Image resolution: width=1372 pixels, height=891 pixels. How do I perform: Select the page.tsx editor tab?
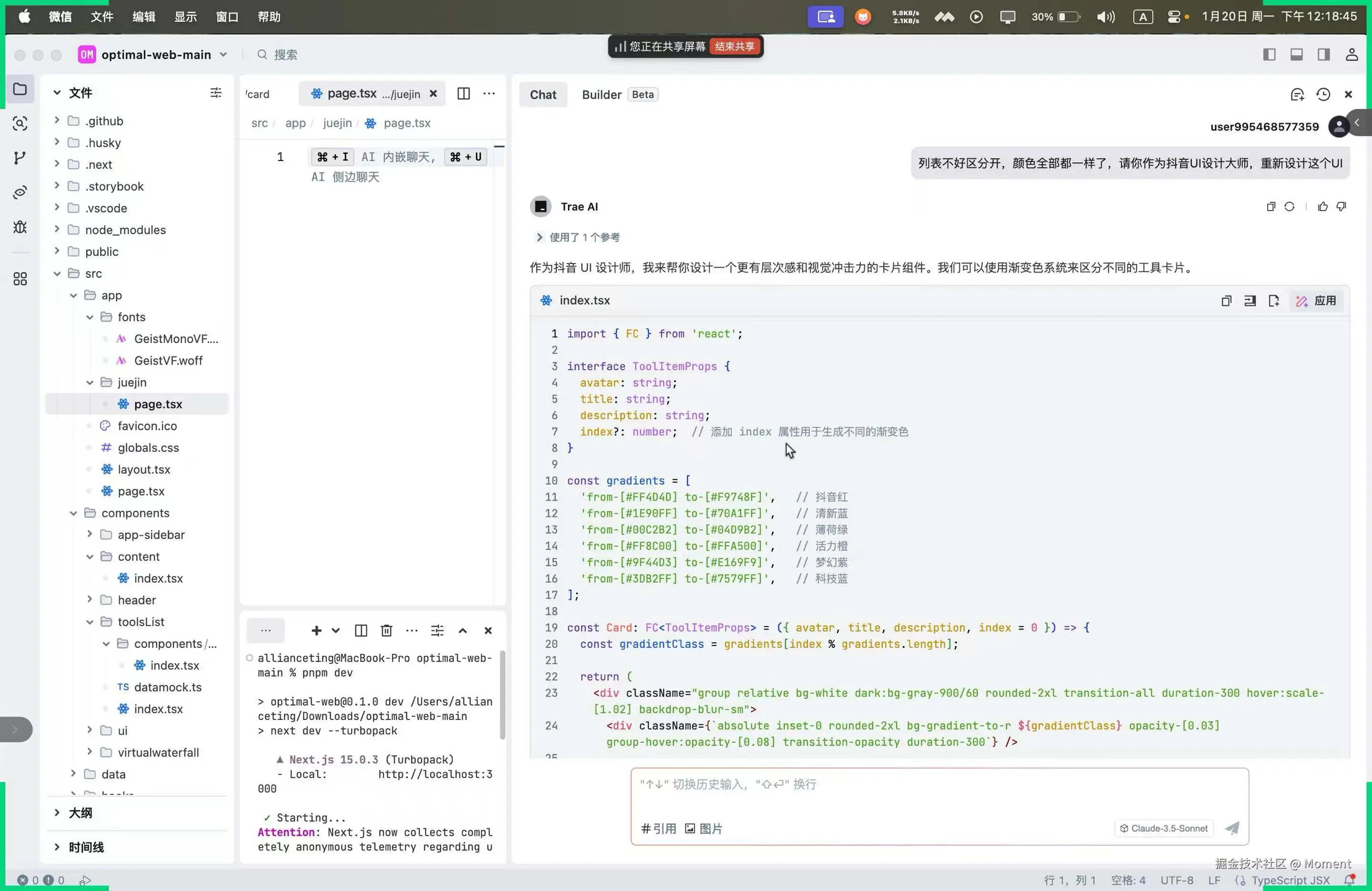coord(372,93)
